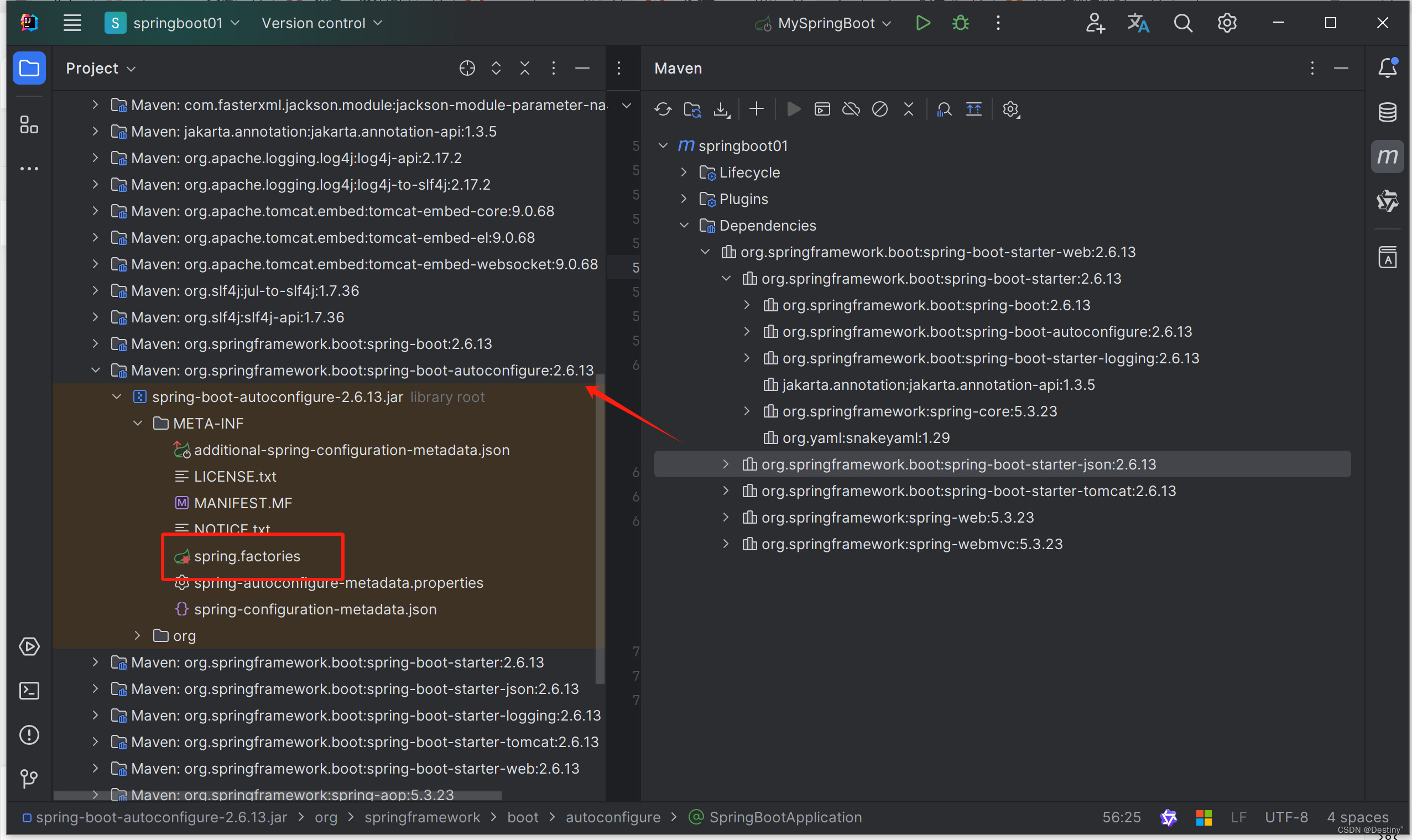Open the Git tool window icon
The height and width of the screenshot is (840, 1412).
coord(29,778)
